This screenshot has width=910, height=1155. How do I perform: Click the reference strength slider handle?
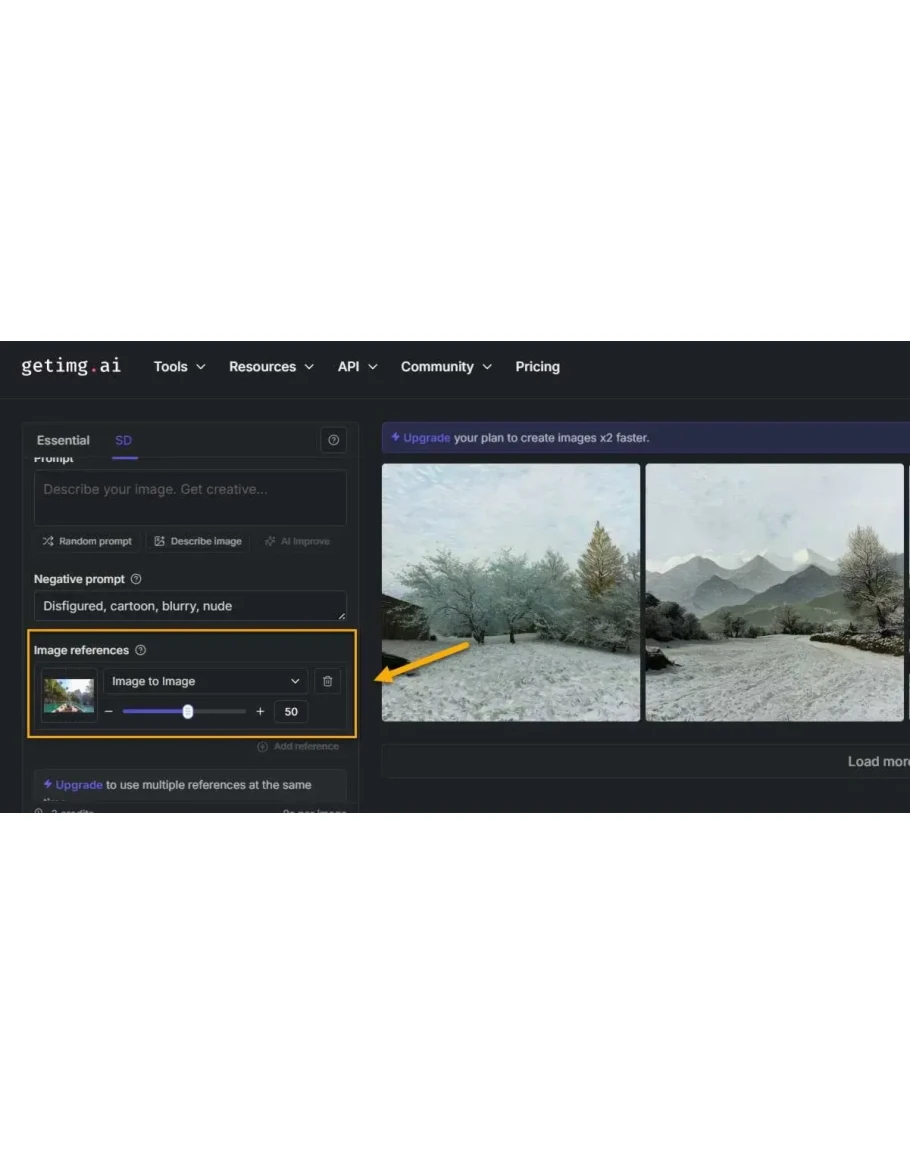click(188, 712)
